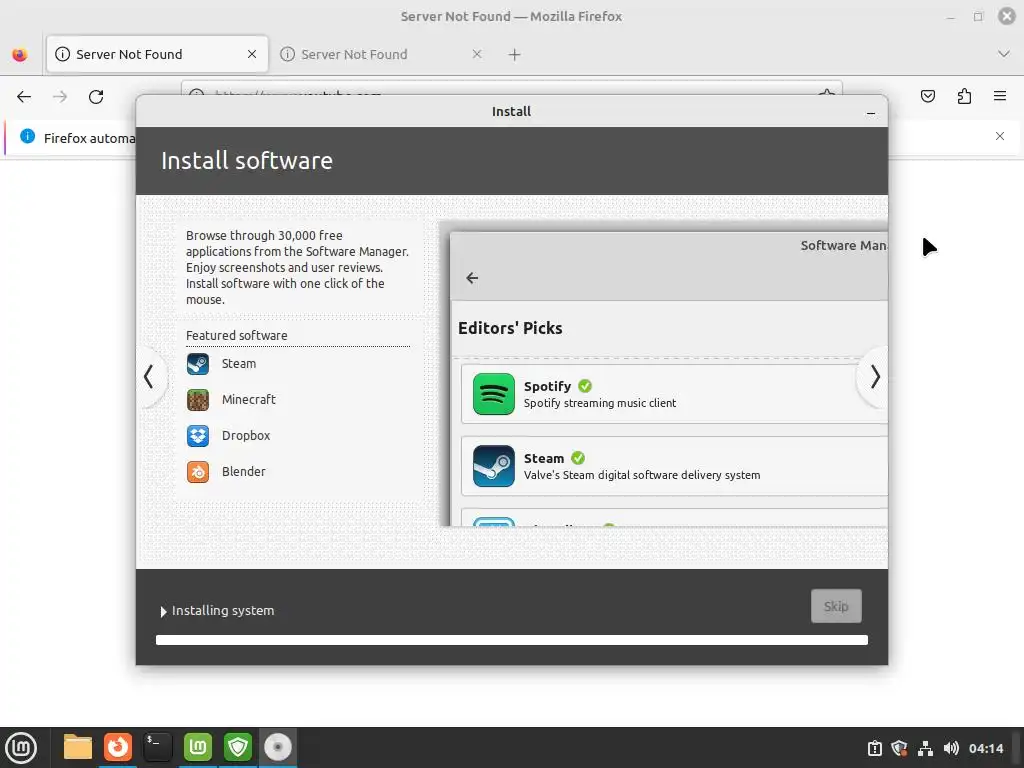Click the green Linux Mint taskbar icon
This screenshot has width=1024, height=768.
click(x=198, y=747)
